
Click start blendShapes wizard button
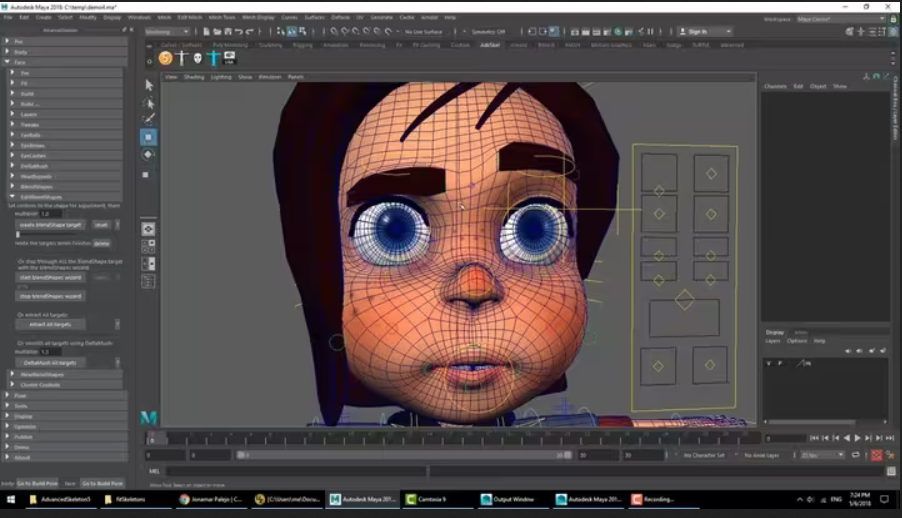click(51, 277)
